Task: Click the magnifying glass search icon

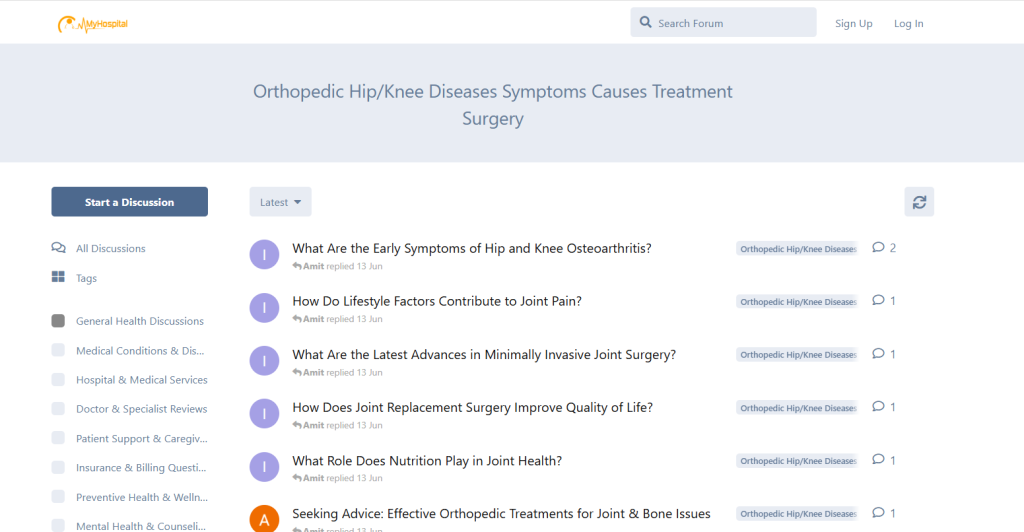Action: (645, 23)
